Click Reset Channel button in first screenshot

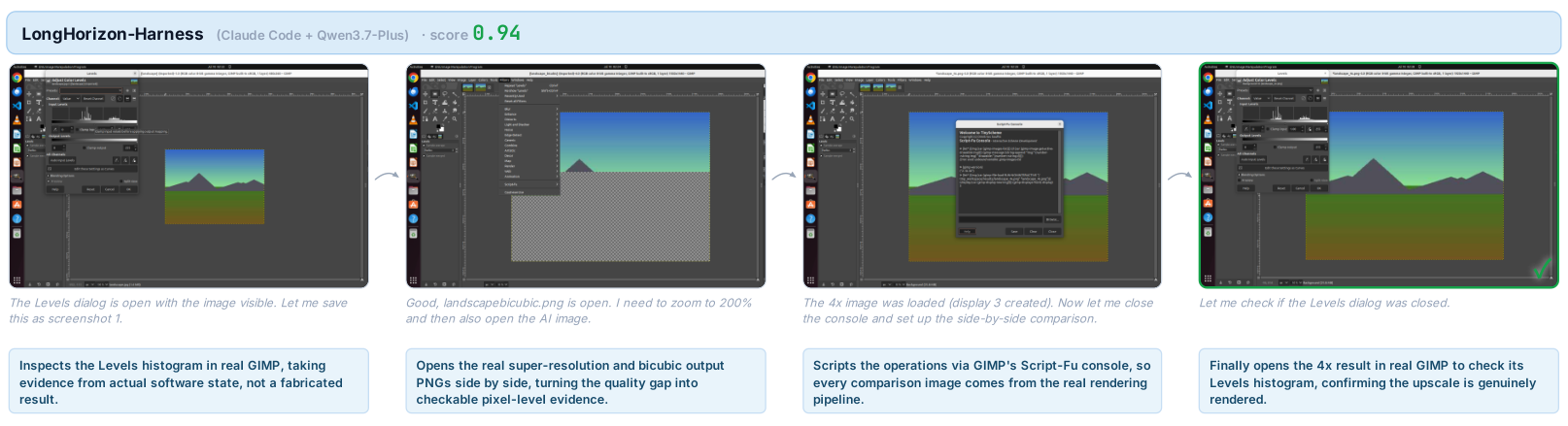[93, 98]
